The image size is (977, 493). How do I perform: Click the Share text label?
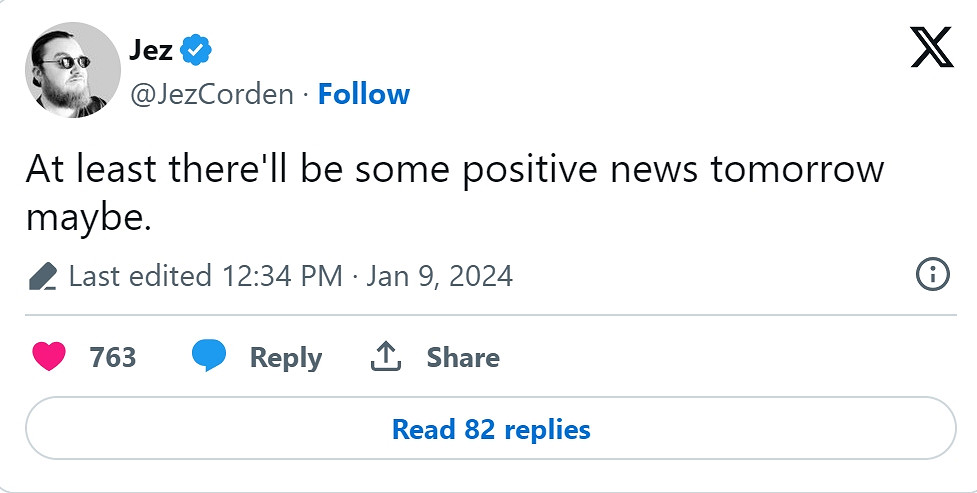(463, 357)
